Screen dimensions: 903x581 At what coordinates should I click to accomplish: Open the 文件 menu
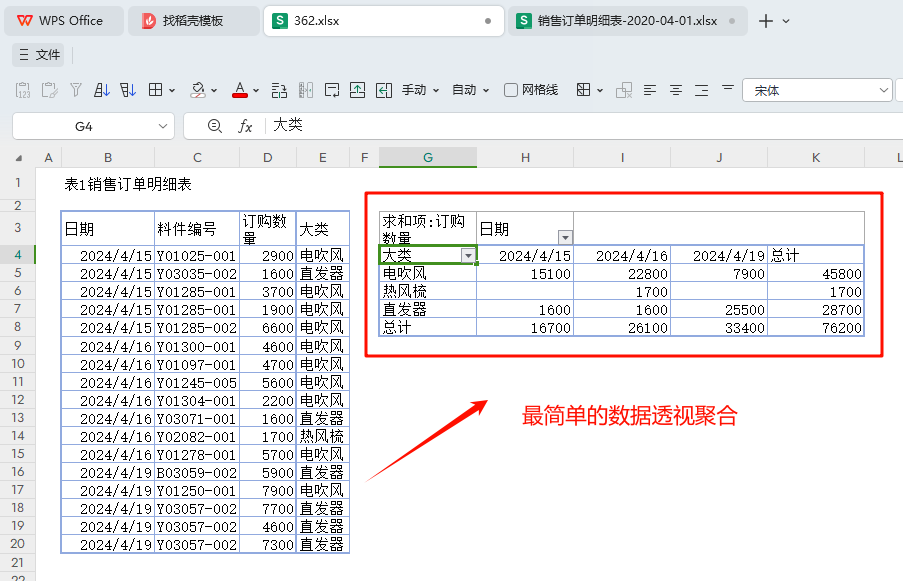pyautogui.click(x=39, y=55)
